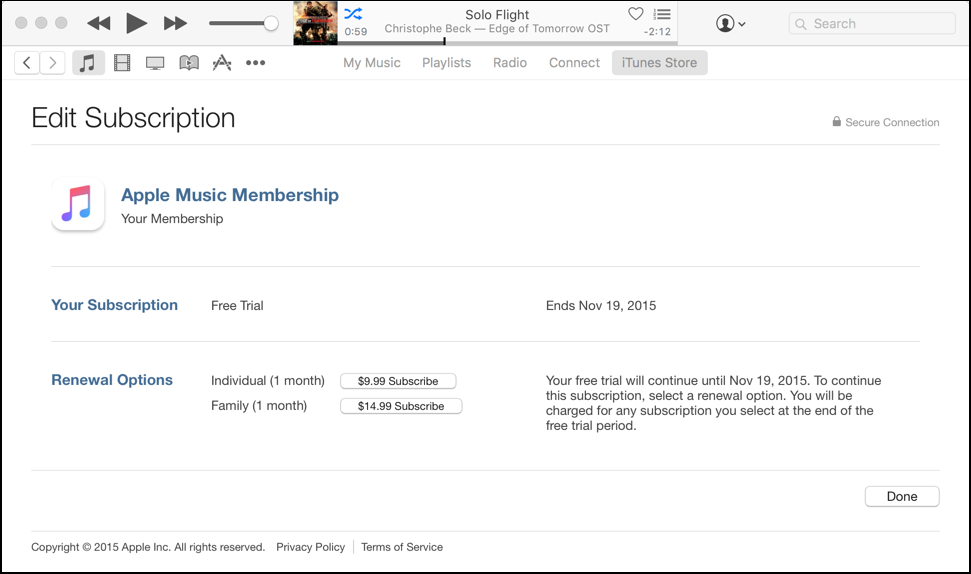971x574 pixels.
Task: Click the Secure Connection lock icon
Action: pos(837,121)
